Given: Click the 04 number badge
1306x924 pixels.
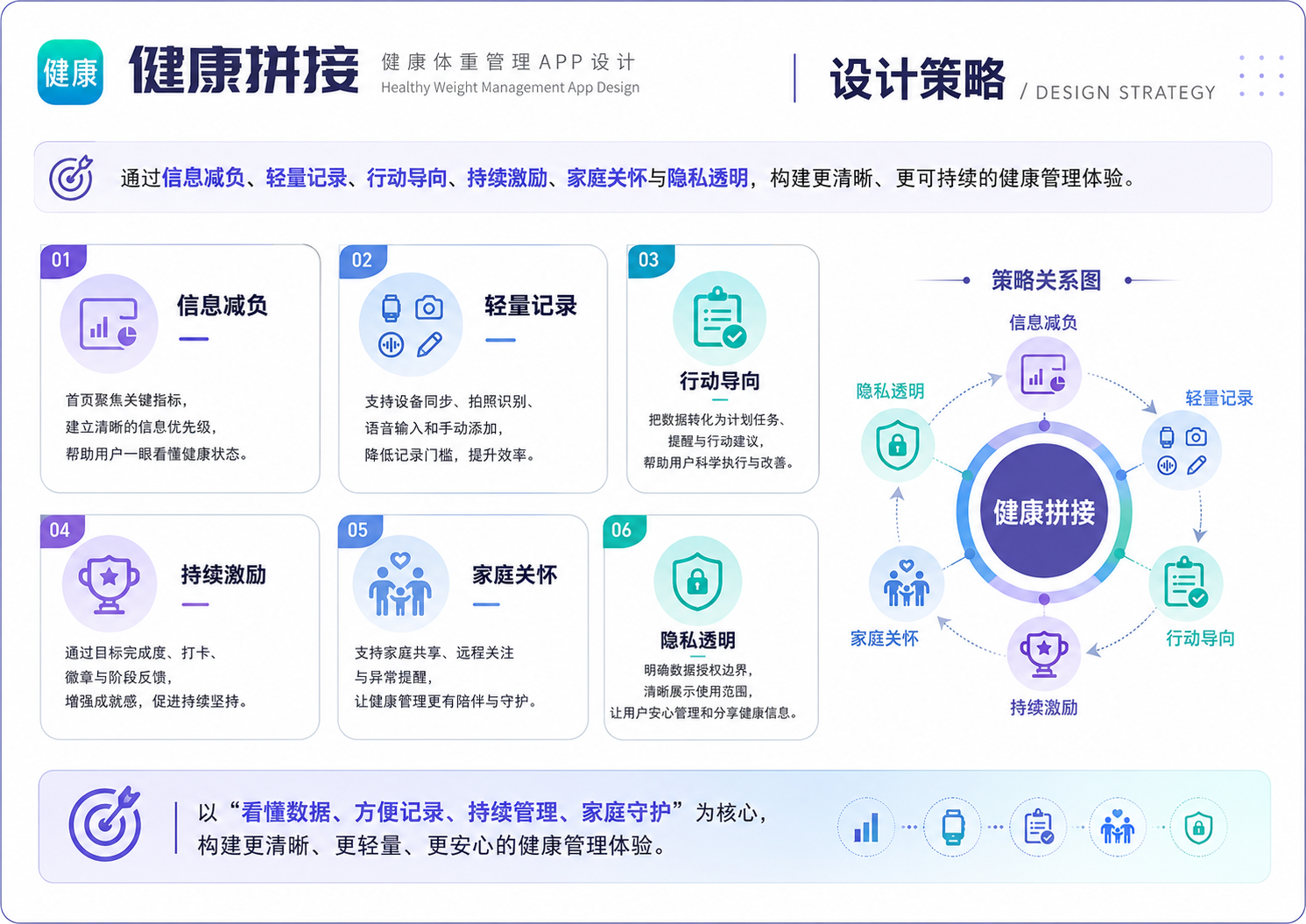Looking at the screenshot, I should [x=60, y=530].
